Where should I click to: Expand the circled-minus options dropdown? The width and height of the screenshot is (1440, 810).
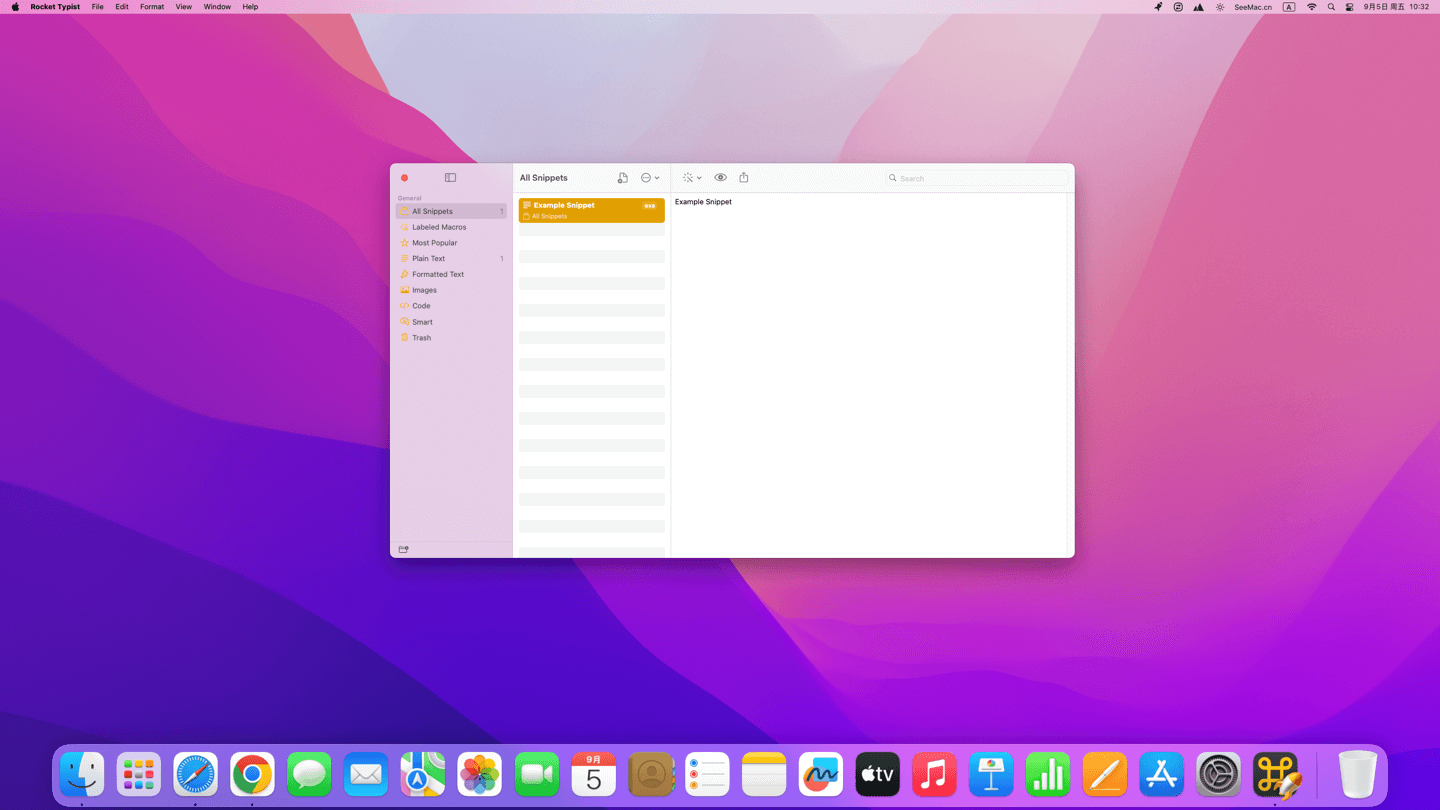click(x=650, y=178)
